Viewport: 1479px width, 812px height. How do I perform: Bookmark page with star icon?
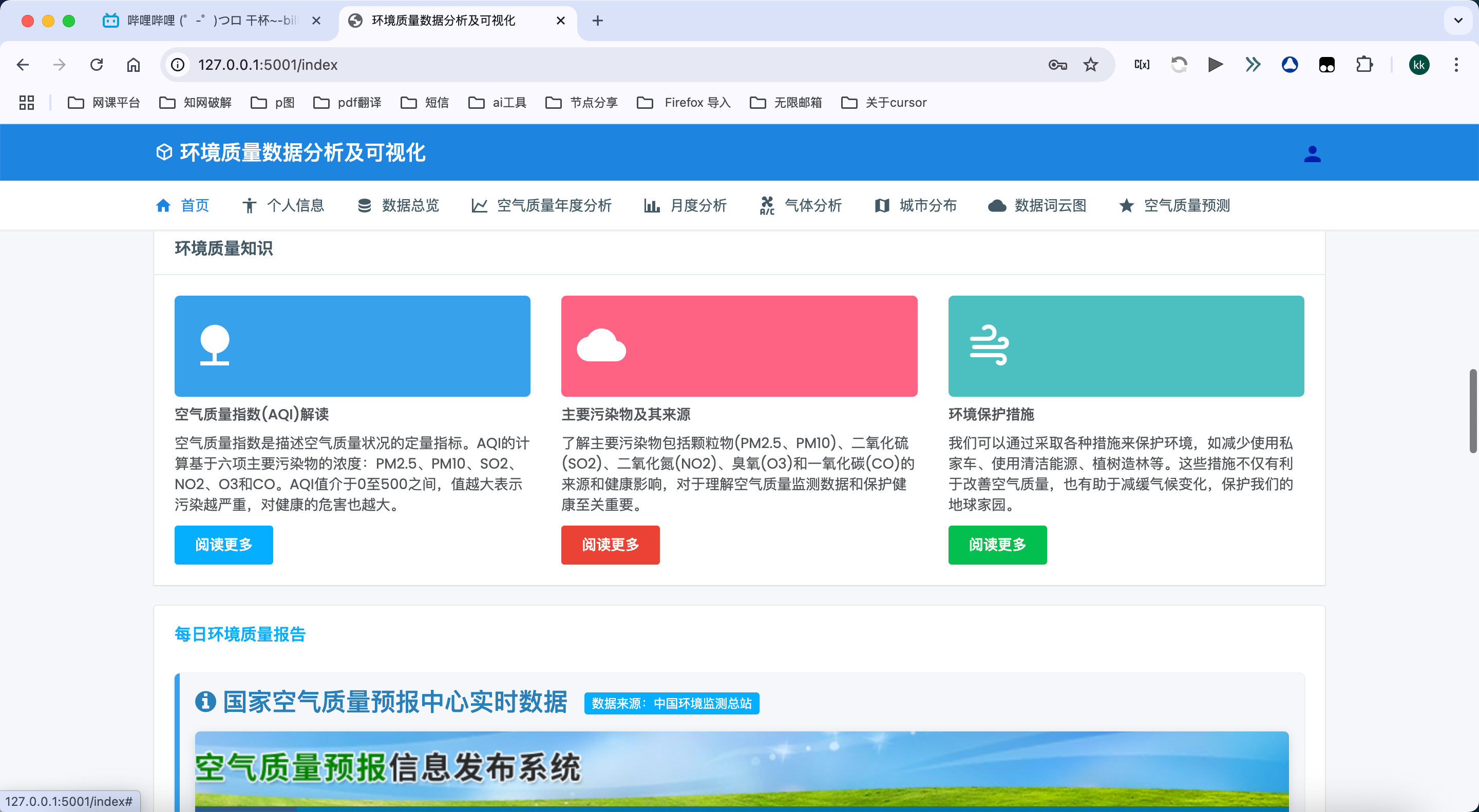(1090, 65)
